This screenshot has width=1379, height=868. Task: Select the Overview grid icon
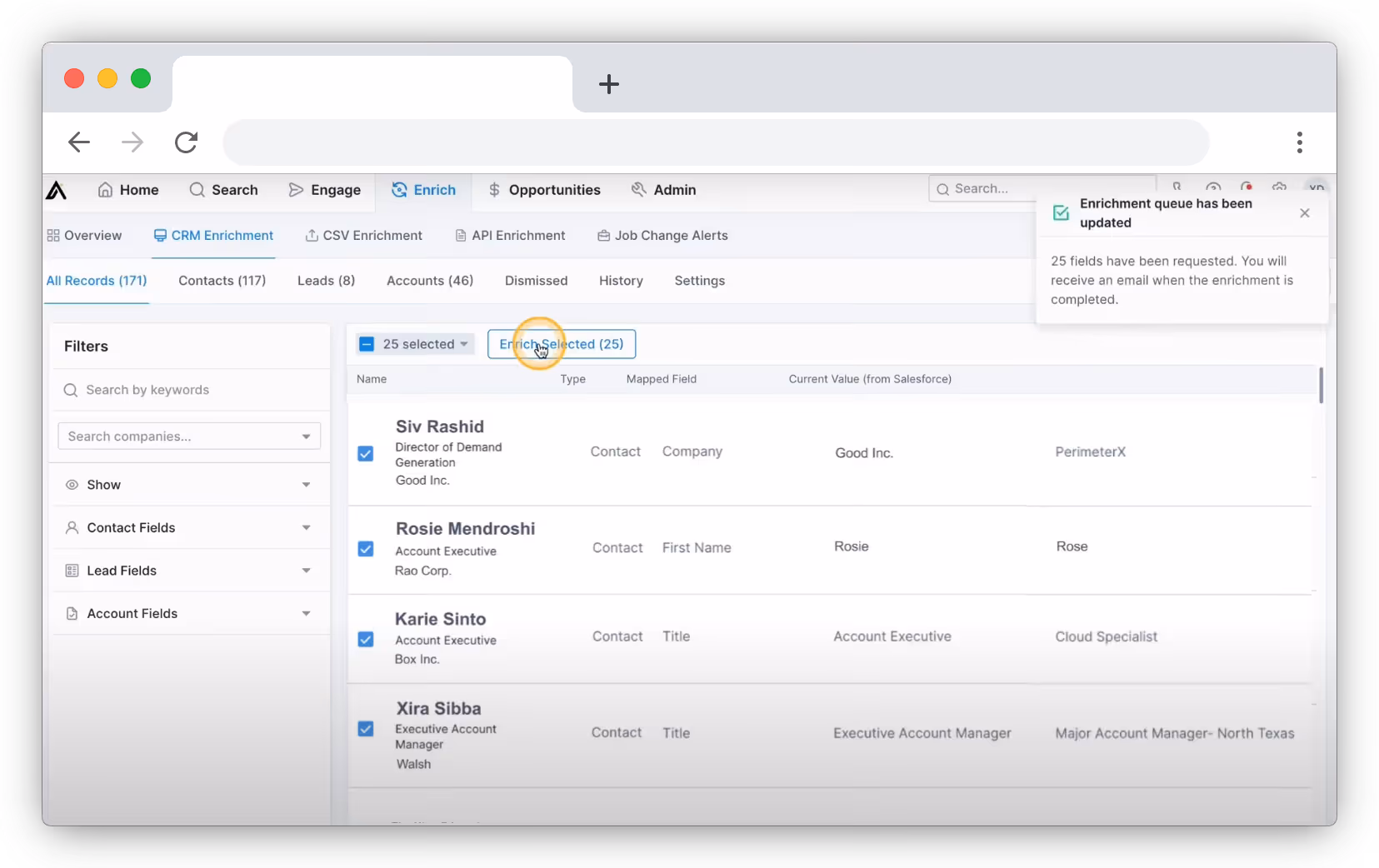point(52,235)
